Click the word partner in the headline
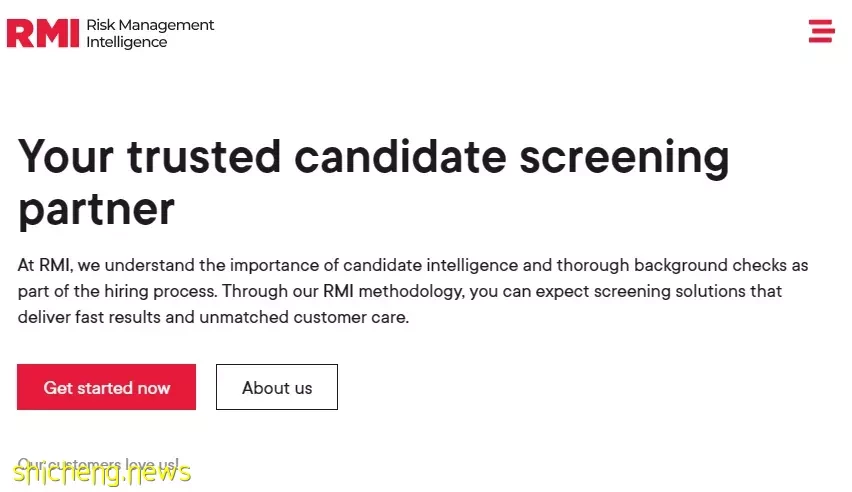This screenshot has height=492, width=852. pos(96,210)
